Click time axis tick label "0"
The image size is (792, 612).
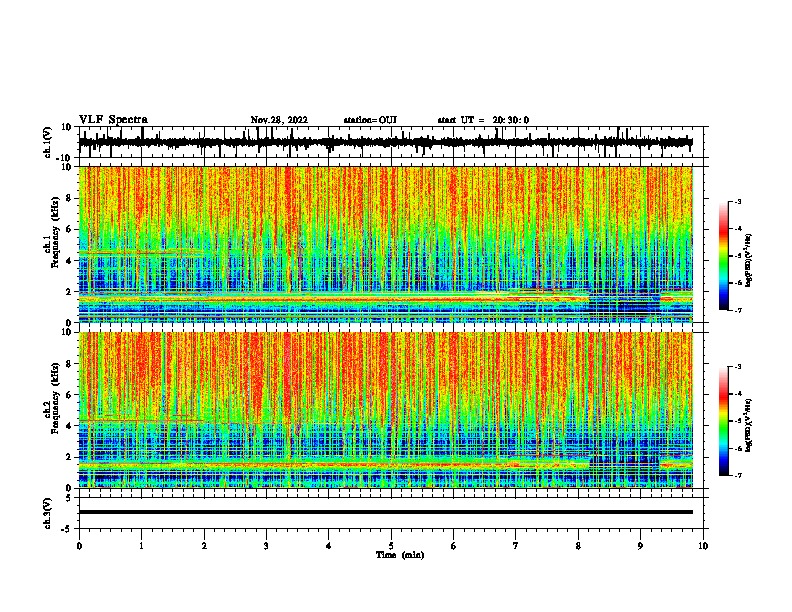pyautogui.click(x=79, y=546)
